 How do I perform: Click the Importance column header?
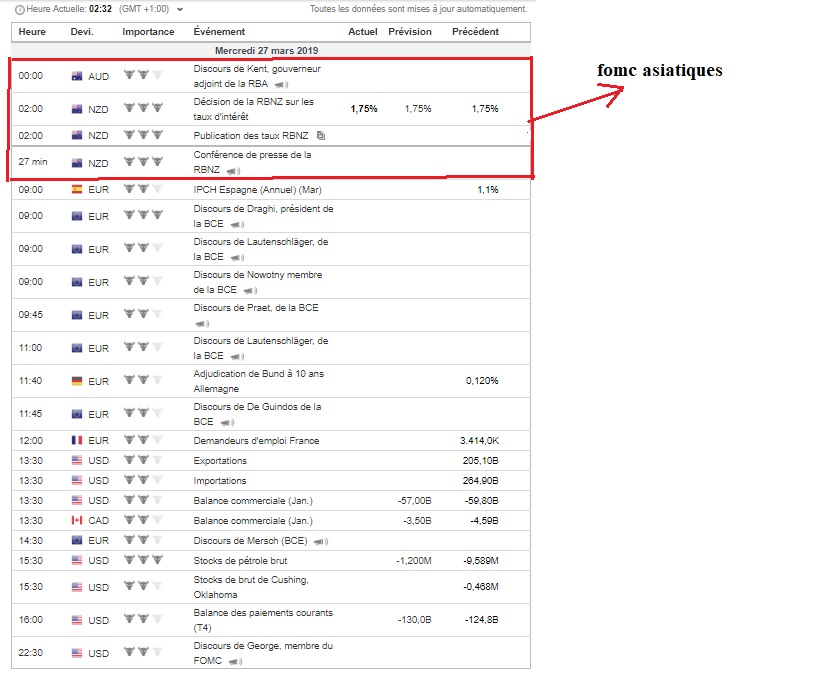click(x=148, y=32)
